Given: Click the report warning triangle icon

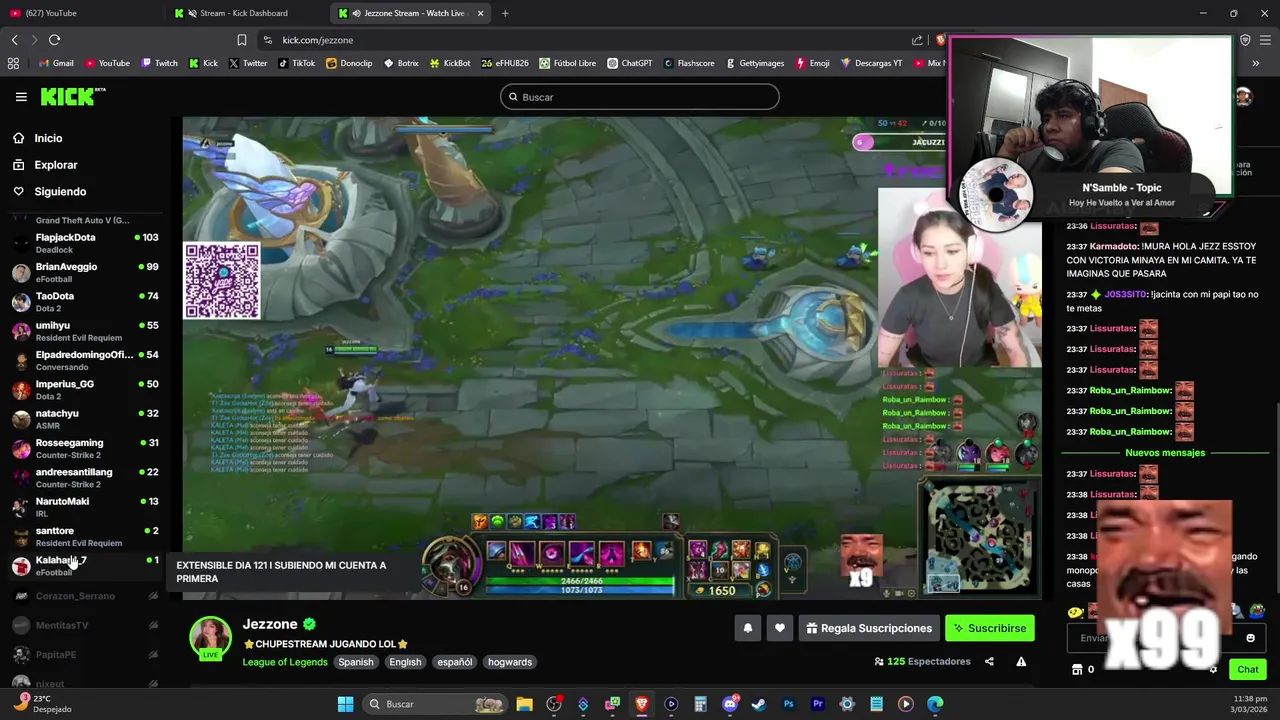Looking at the screenshot, I should [1021, 661].
